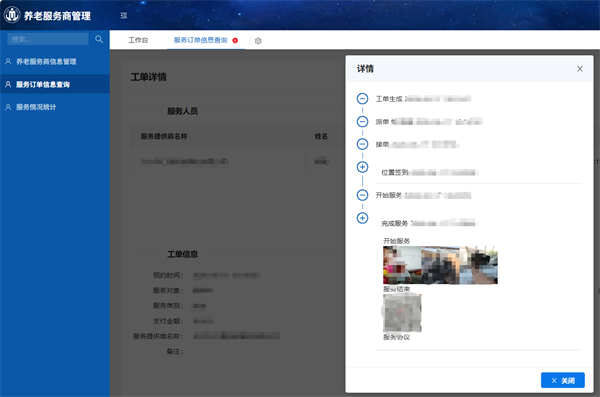
Task: Collapse the 开始服务 timeline step
Action: [x=362, y=195]
